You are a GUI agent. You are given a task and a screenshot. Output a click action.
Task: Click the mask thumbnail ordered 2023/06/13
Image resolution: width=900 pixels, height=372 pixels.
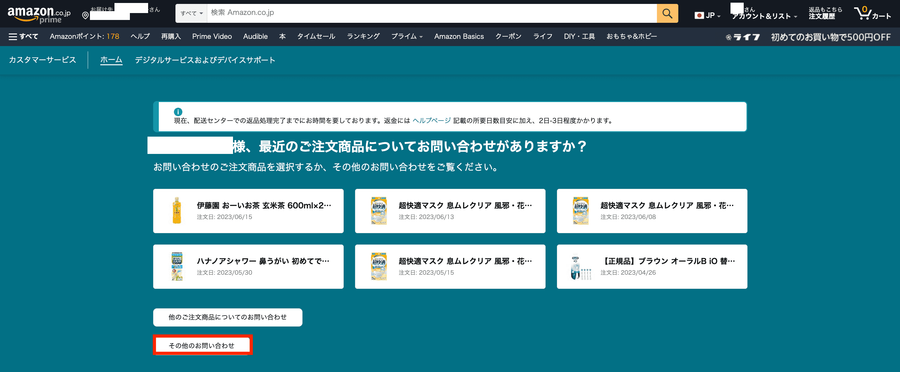pos(379,211)
